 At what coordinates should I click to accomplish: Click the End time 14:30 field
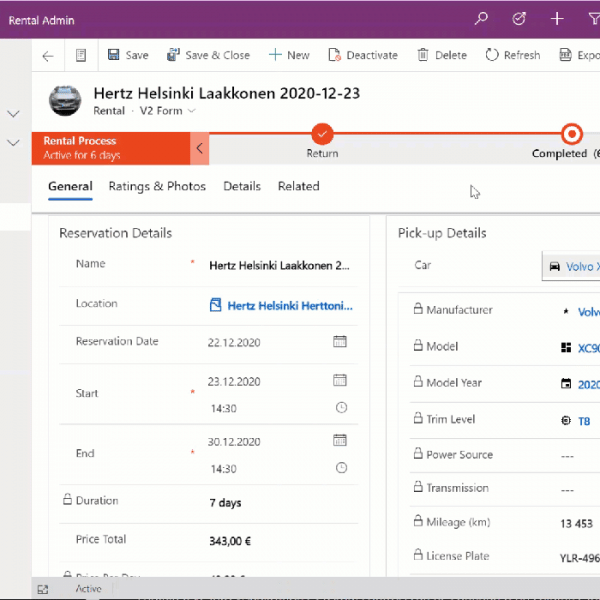(x=223, y=469)
